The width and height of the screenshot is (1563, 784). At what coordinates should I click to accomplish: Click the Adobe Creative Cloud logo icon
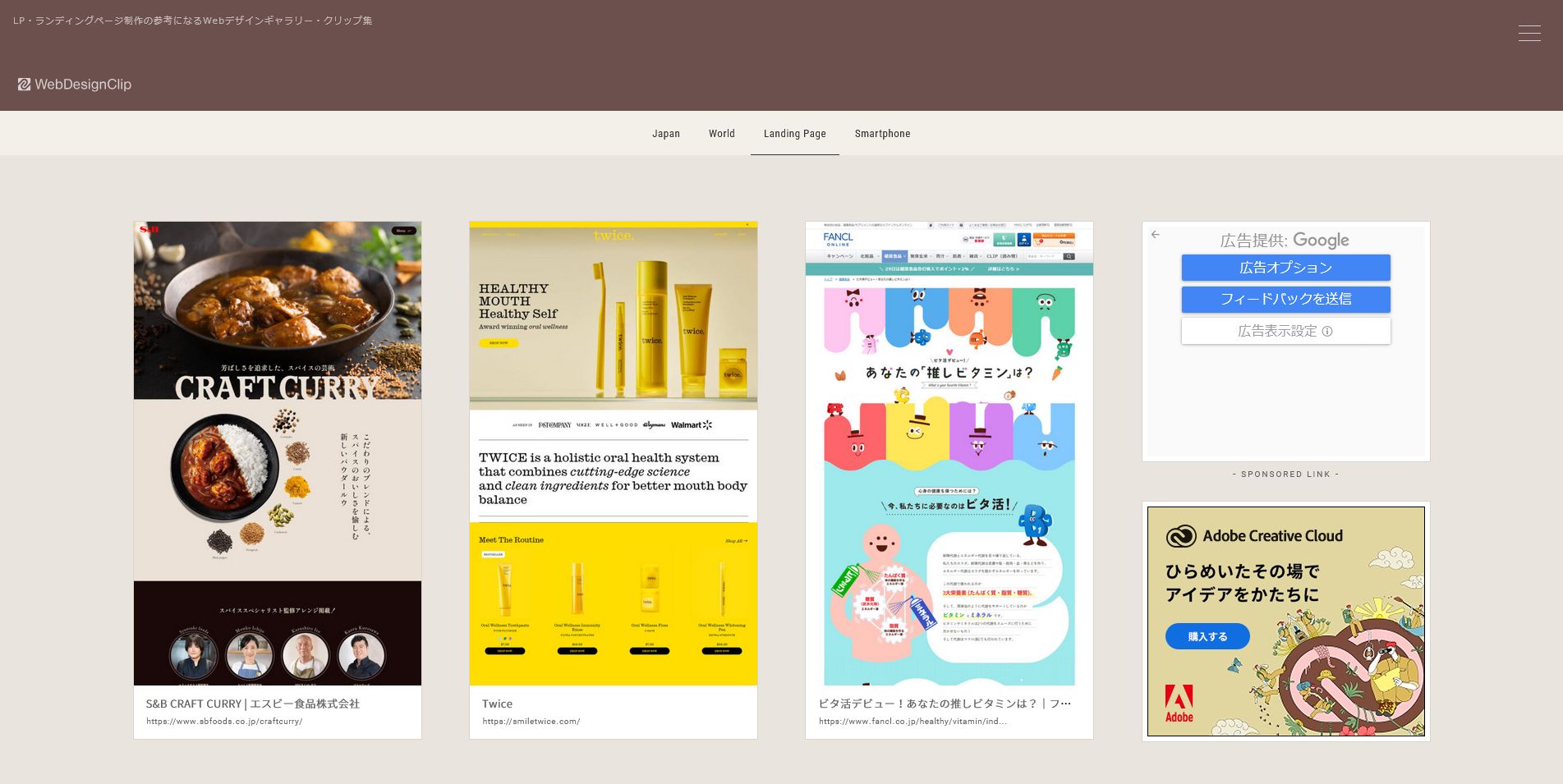[1181, 536]
